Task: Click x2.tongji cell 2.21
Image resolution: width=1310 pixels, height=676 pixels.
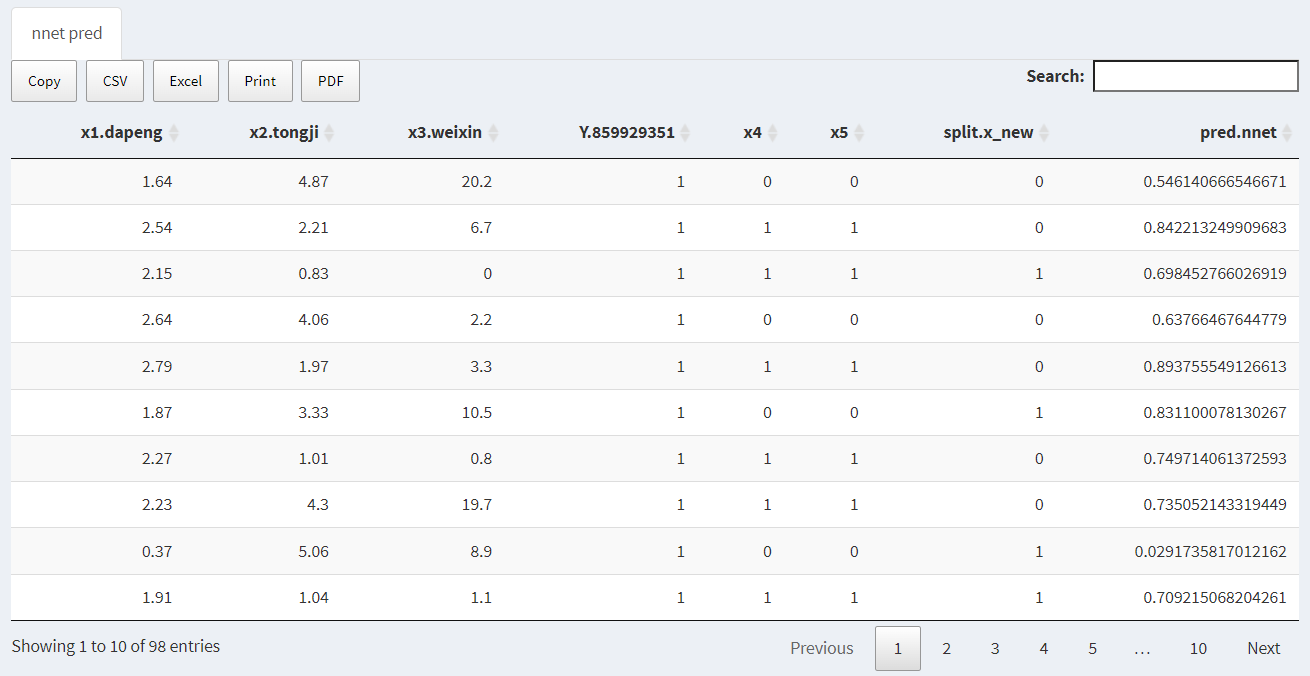Action: pos(313,228)
